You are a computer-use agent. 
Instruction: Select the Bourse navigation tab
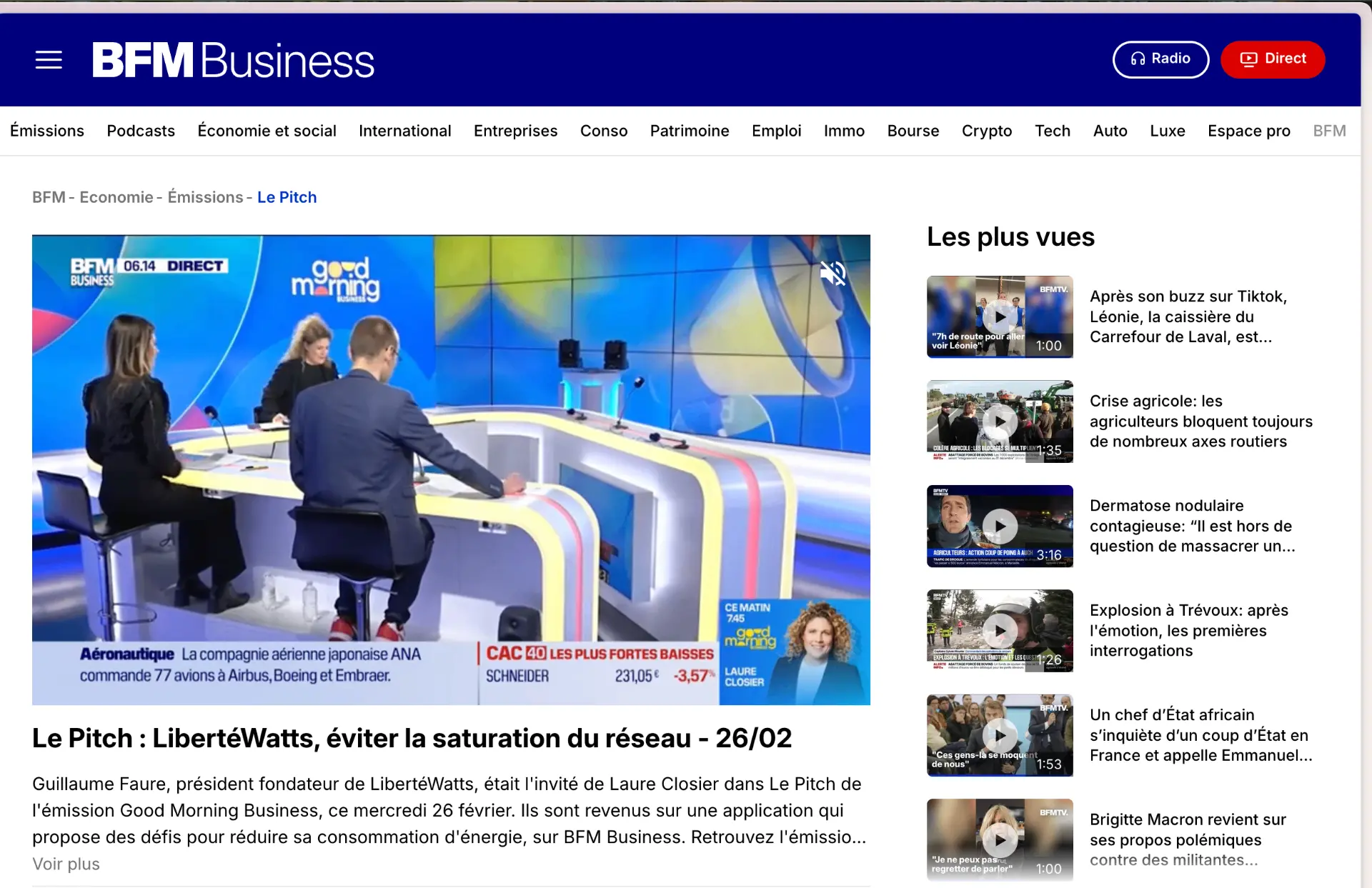coord(913,131)
